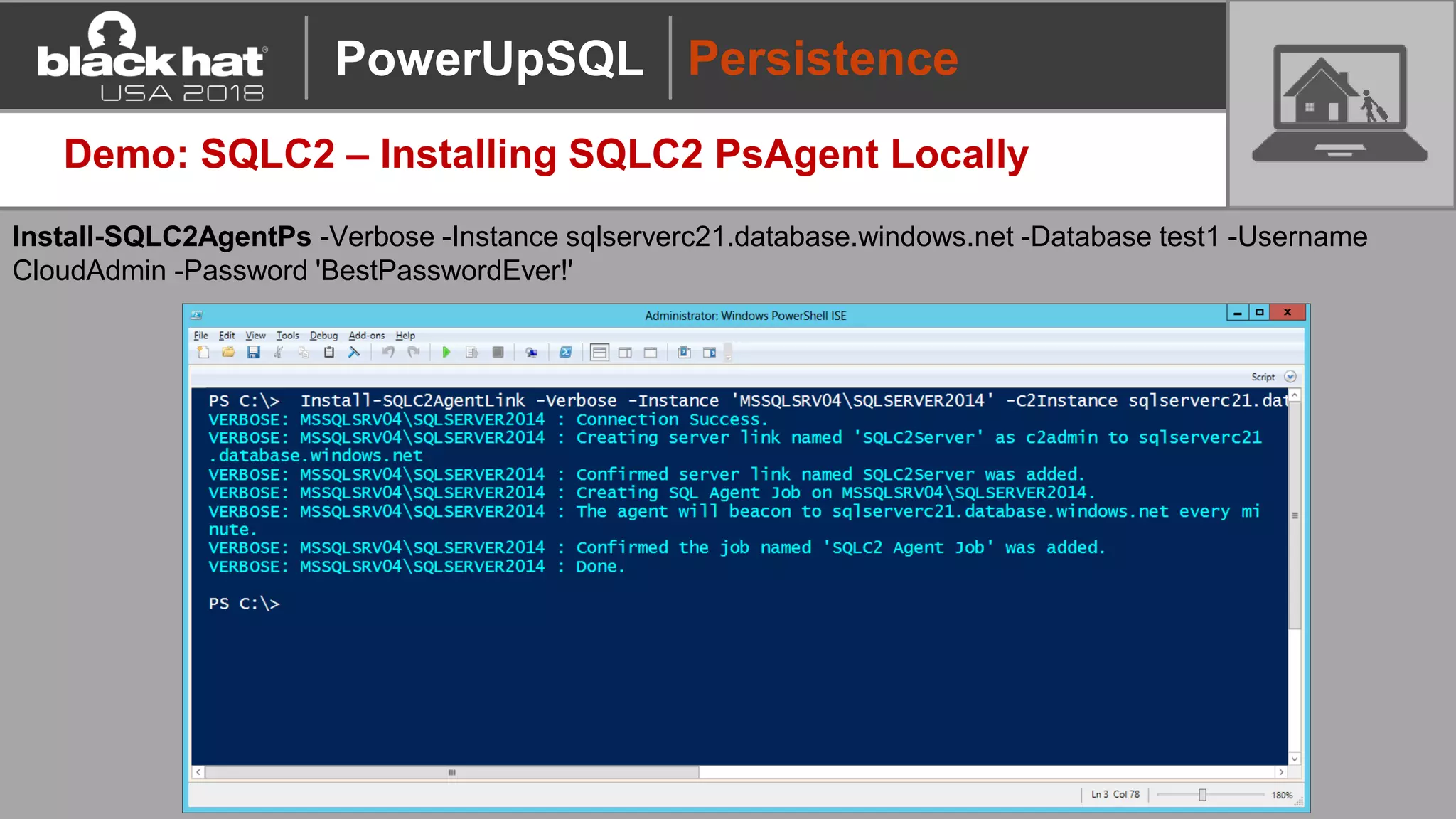
Task: Show script pane on right layout
Action: tap(625, 352)
